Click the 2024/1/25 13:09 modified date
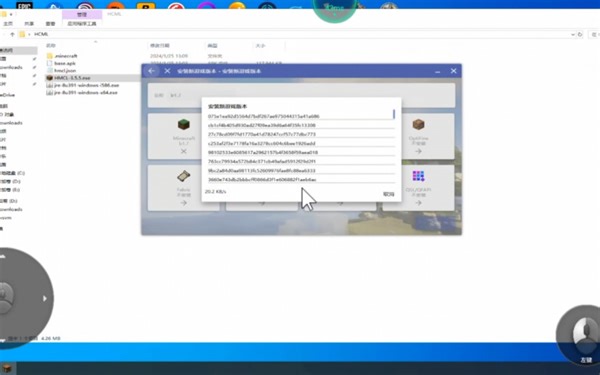Viewport: 600px width, 375px height. [x=169, y=56]
